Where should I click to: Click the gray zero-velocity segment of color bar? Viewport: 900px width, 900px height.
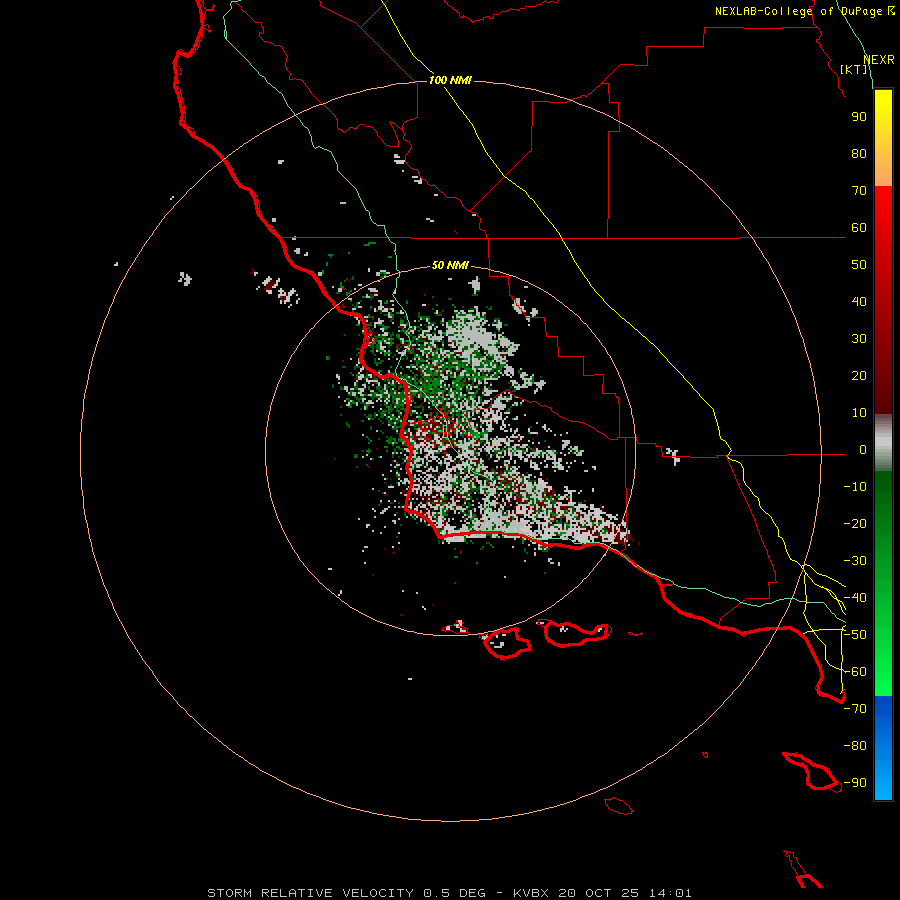(883, 443)
